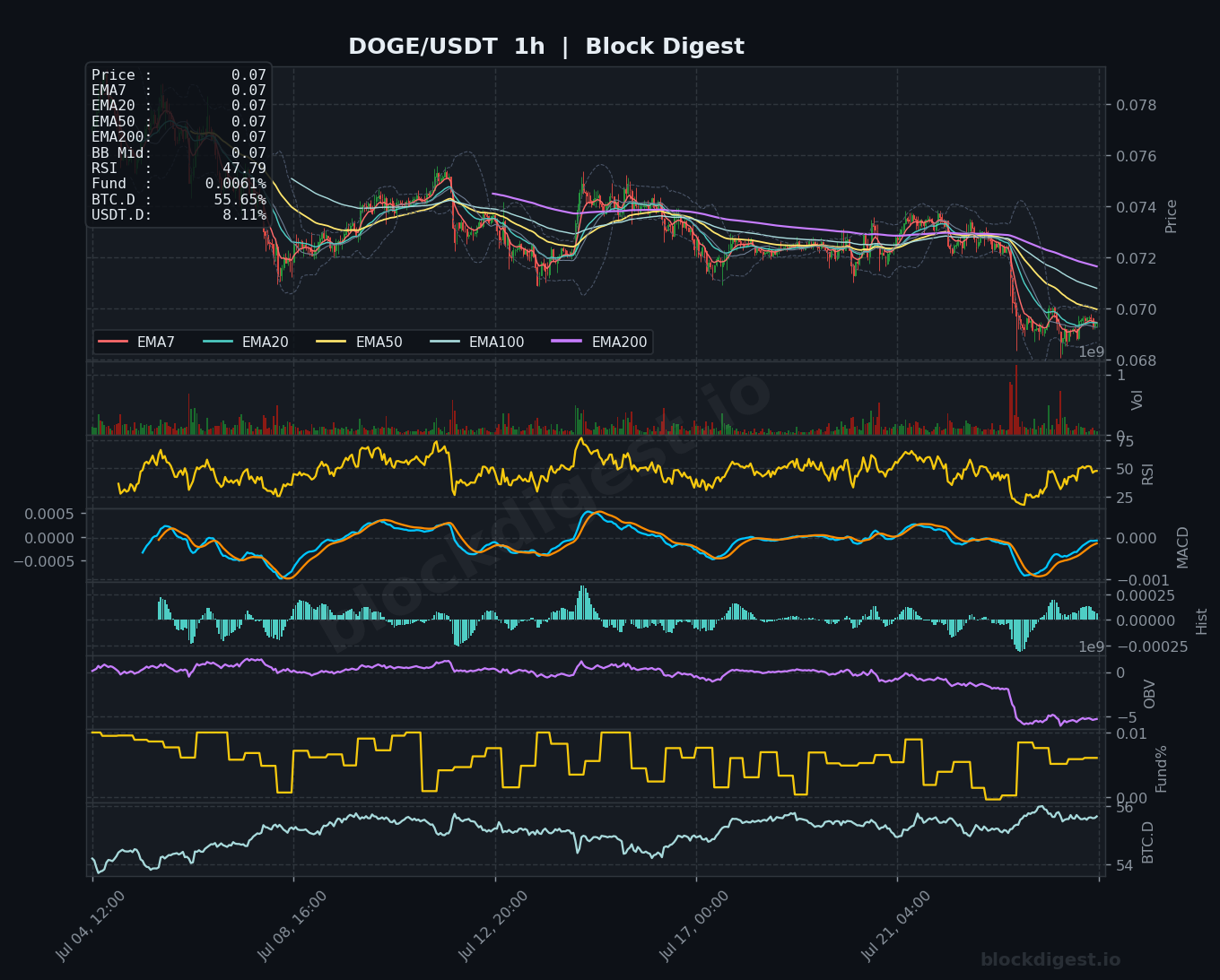1220x980 pixels.
Task: Click the chart title DOGE/USDT 1h | Block Digest
Action: pyautogui.click(x=546, y=47)
